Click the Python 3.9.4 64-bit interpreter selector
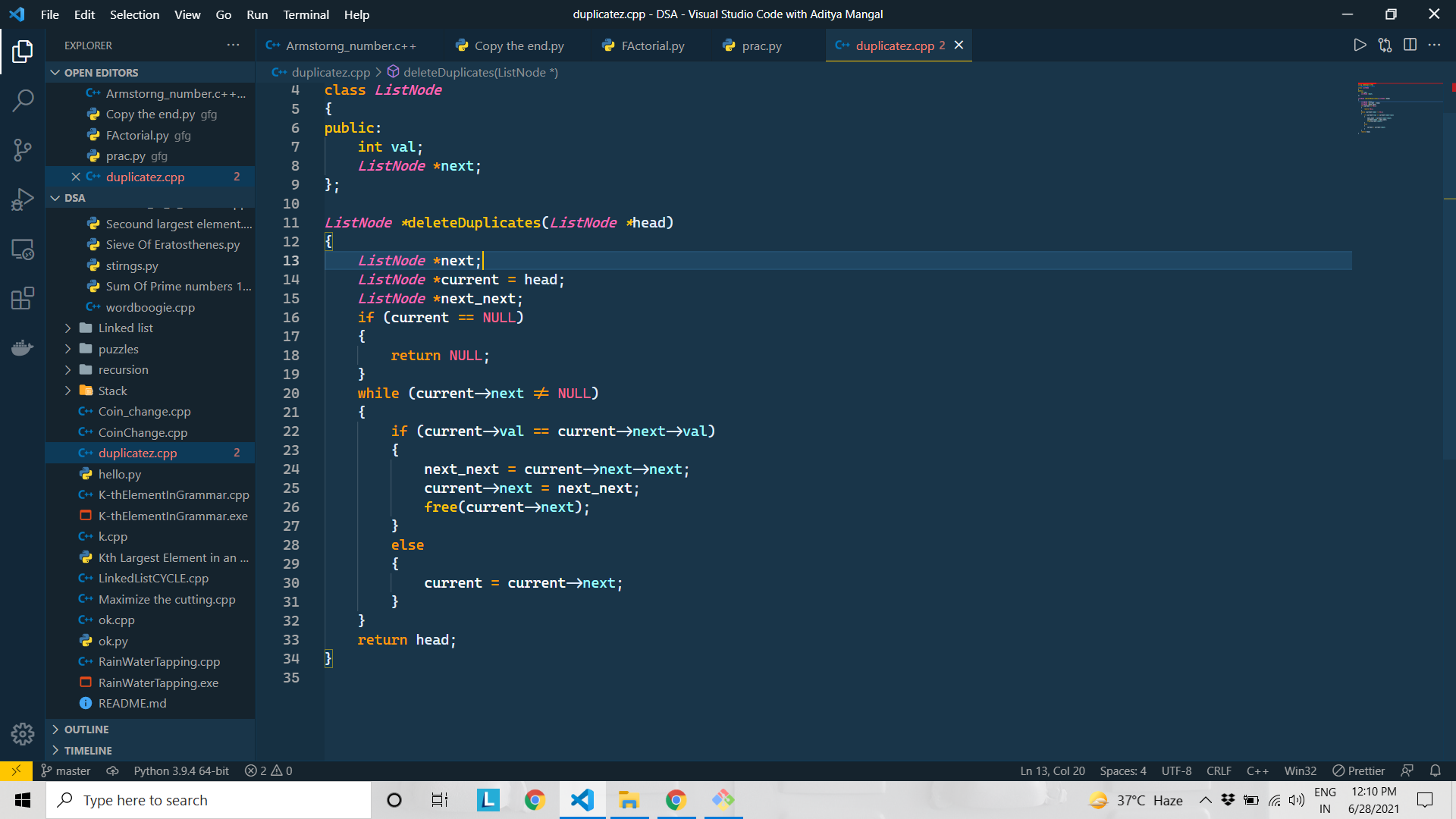Screen dimensions: 1456x819 click(x=181, y=770)
